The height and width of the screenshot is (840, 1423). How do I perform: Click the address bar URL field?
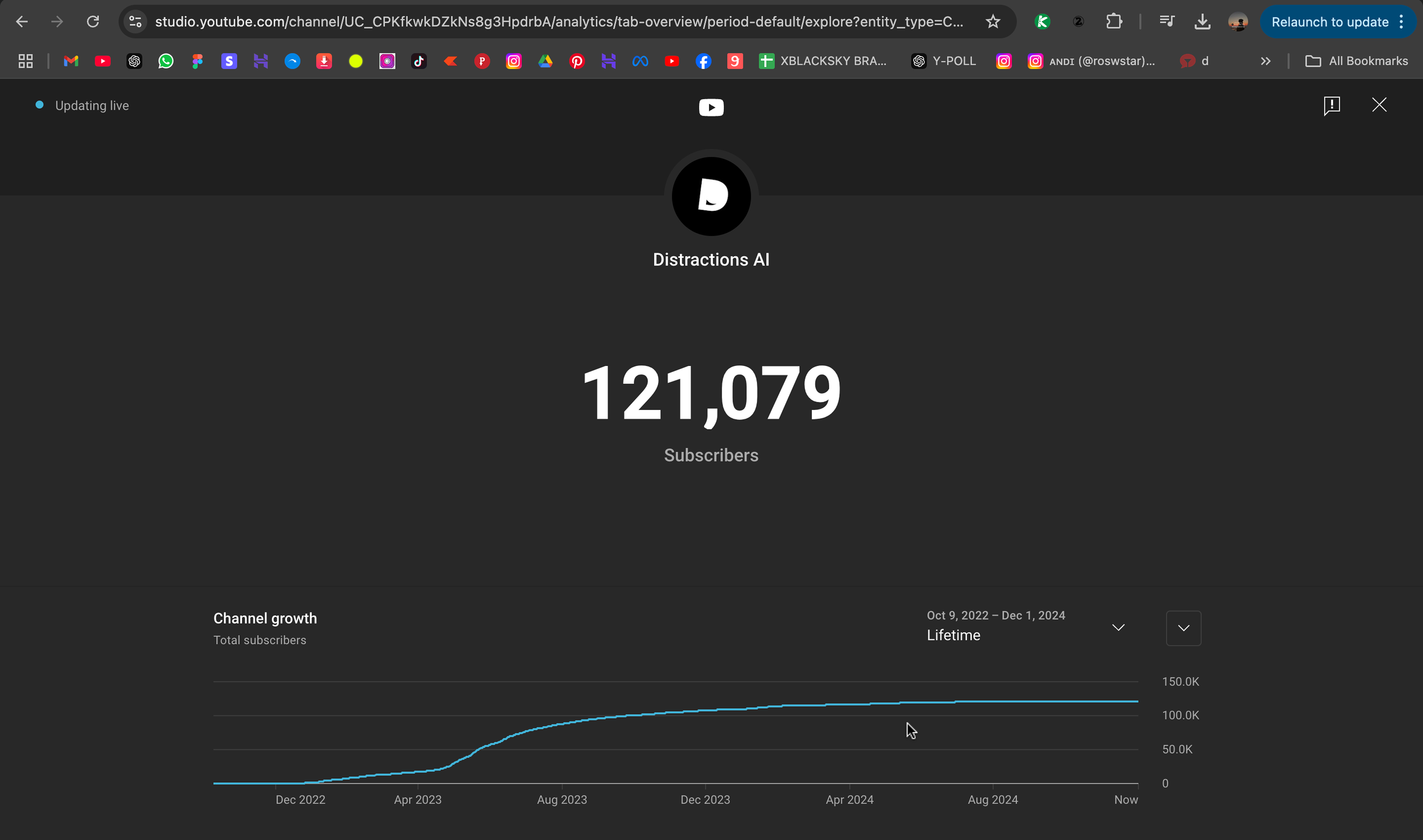pos(559,21)
